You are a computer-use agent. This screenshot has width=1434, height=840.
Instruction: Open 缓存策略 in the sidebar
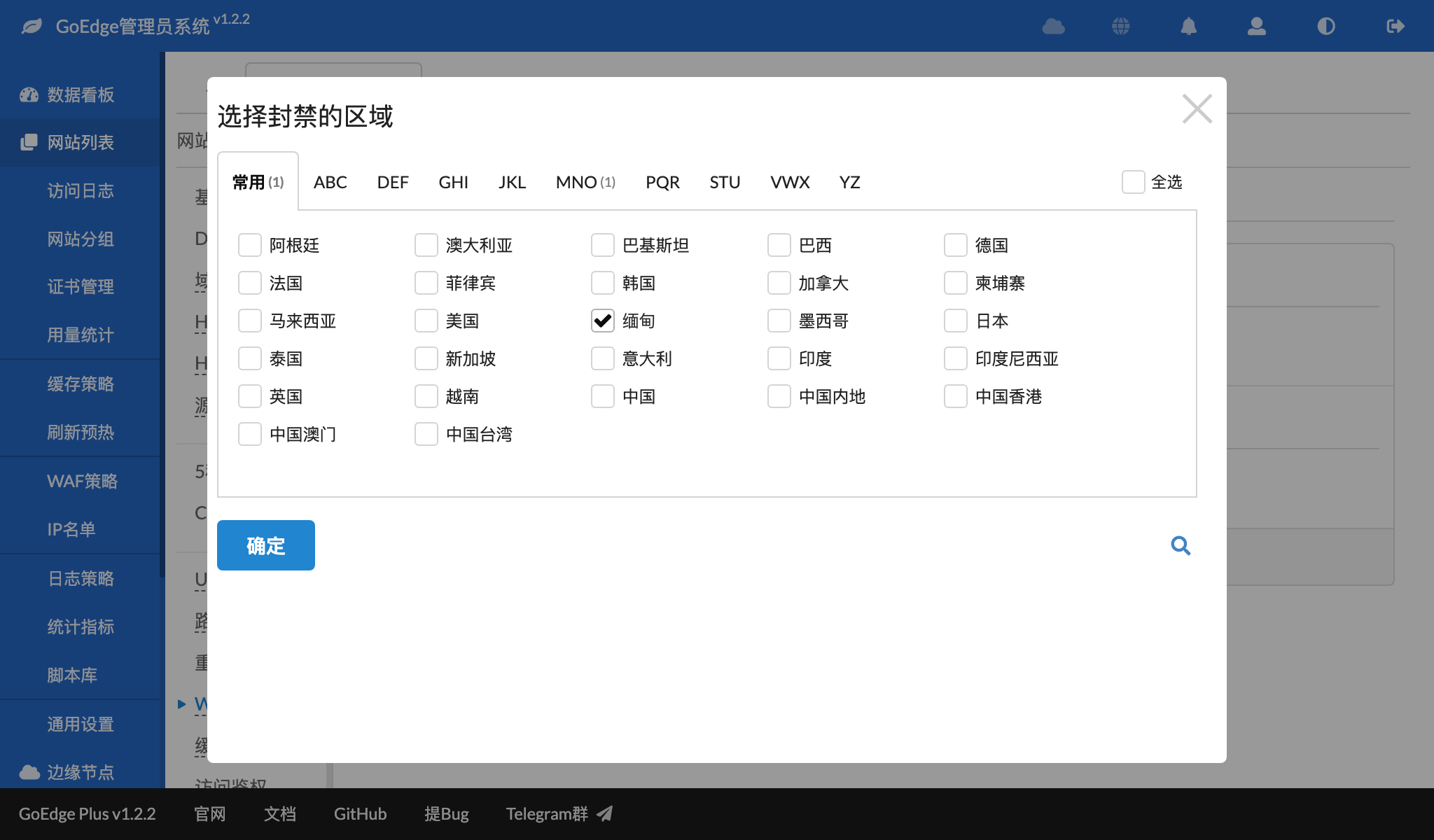[81, 384]
